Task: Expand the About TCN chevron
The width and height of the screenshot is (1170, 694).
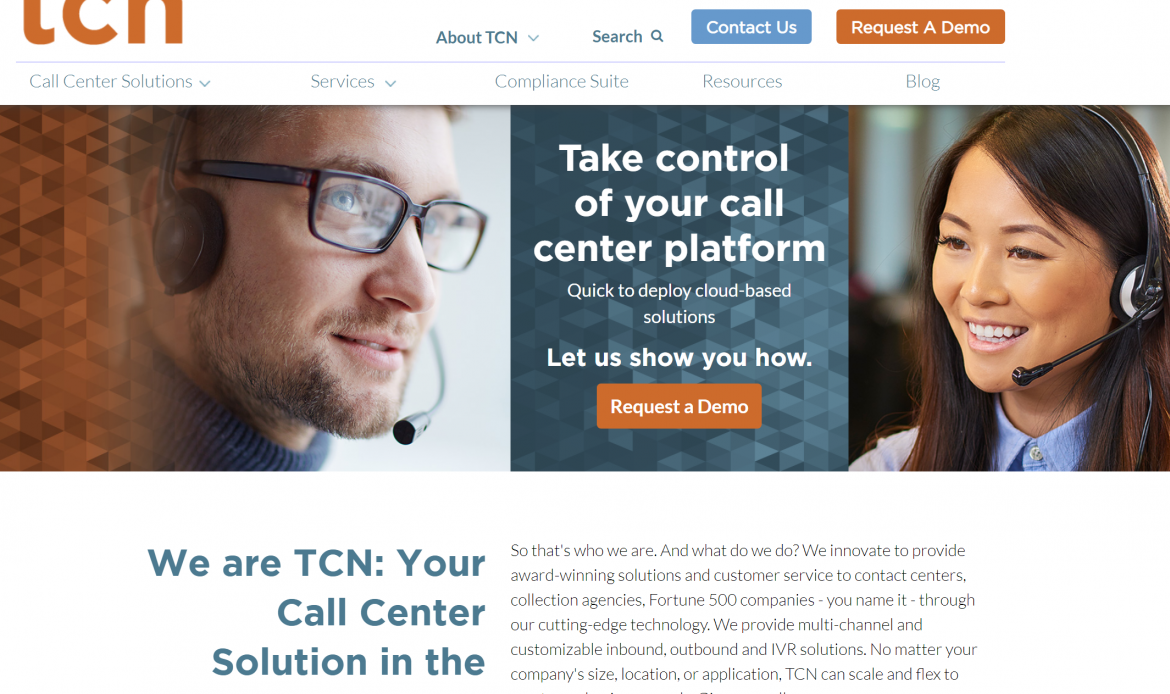Action: pos(533,38)
